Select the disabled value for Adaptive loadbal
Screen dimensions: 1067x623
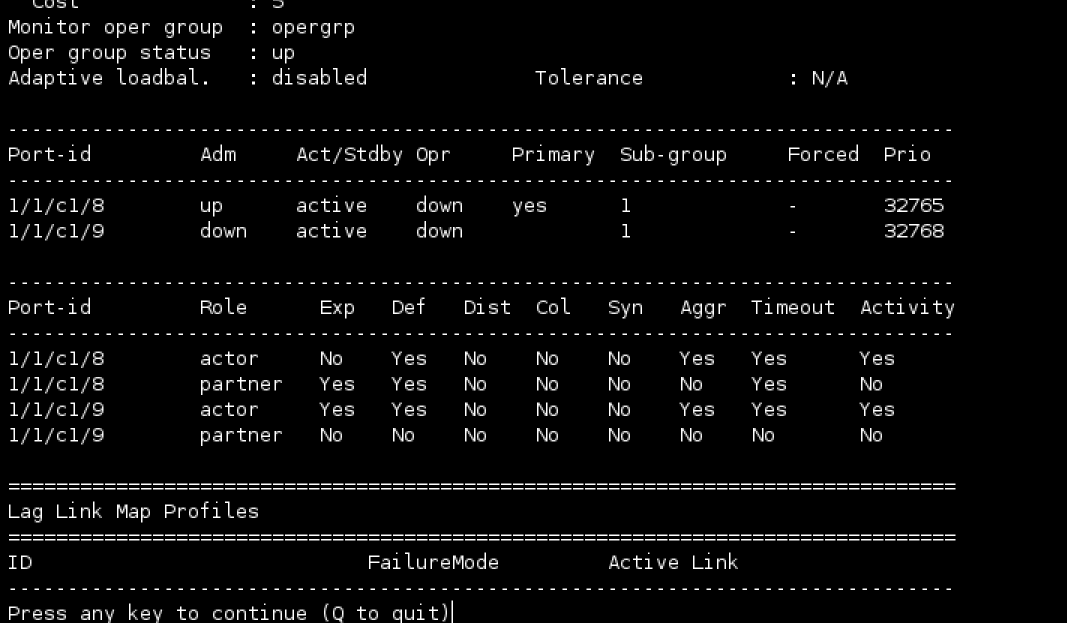coord(318,78)
